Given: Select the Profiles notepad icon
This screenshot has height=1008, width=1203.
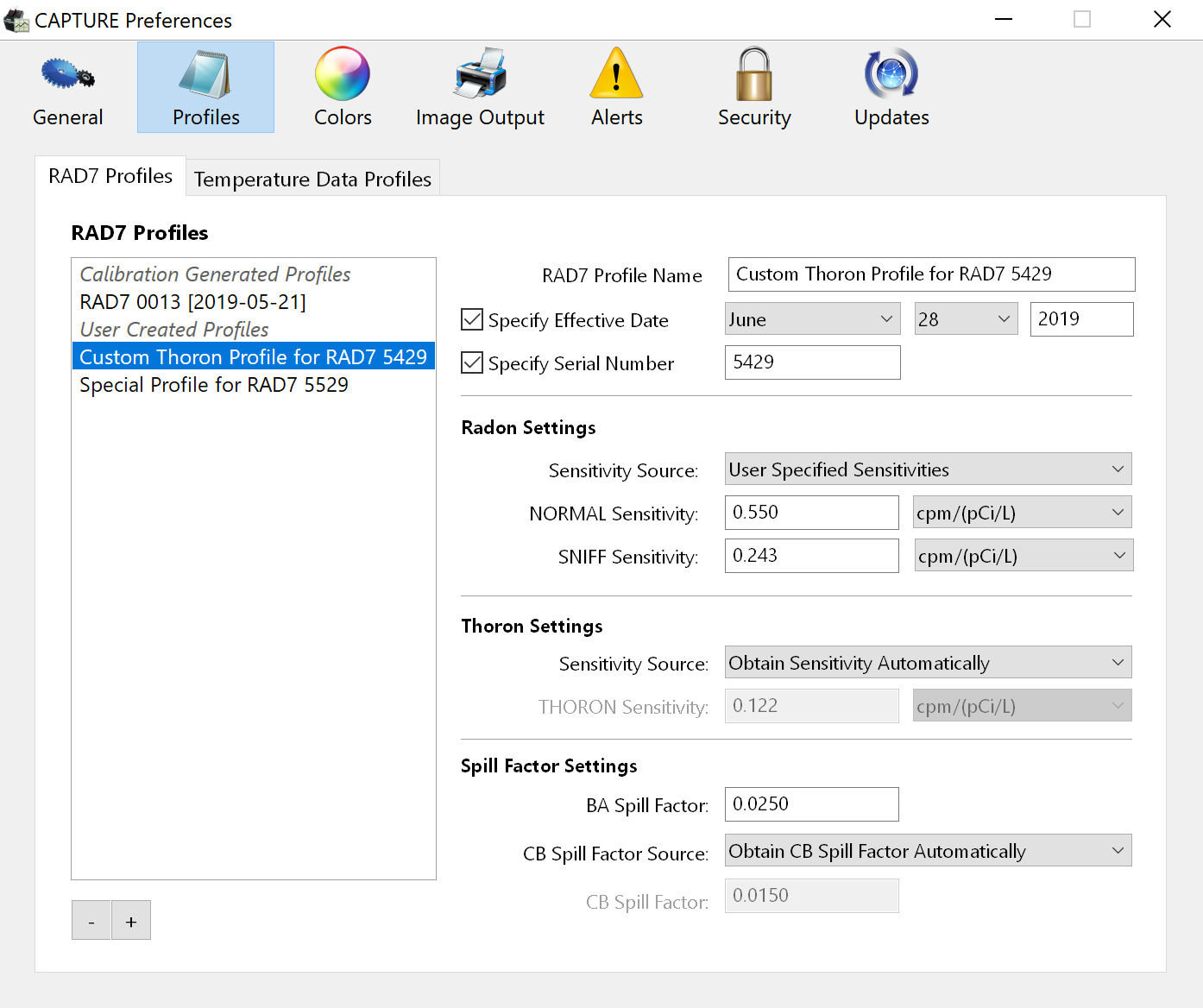Looking at the screenshot, I should pyautogui.click(x=205, y=75).
